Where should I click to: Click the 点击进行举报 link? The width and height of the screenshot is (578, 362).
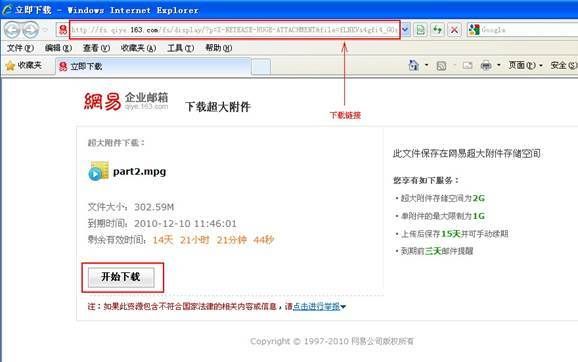tap(316, 306)
